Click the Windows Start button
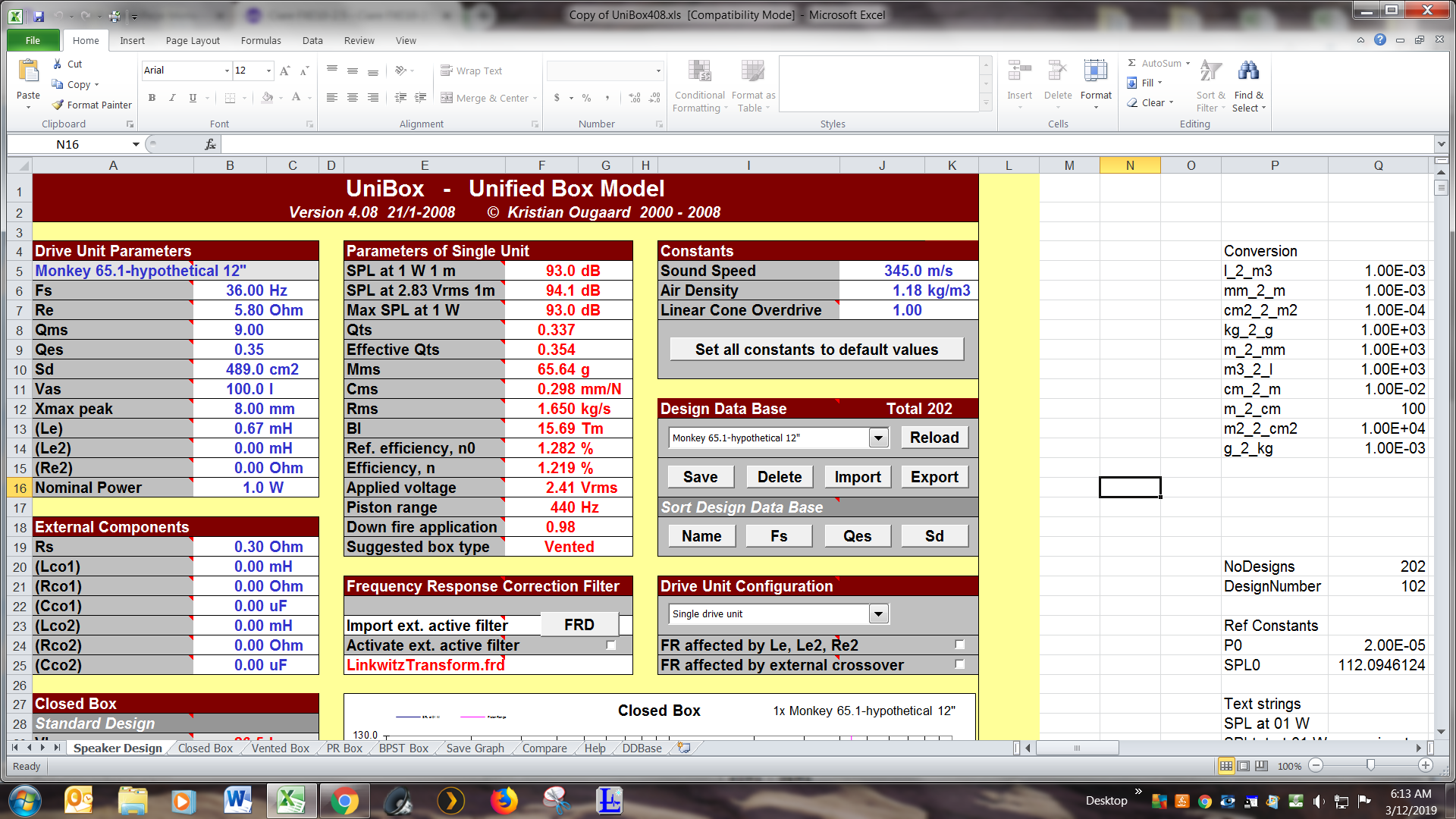 25,801
